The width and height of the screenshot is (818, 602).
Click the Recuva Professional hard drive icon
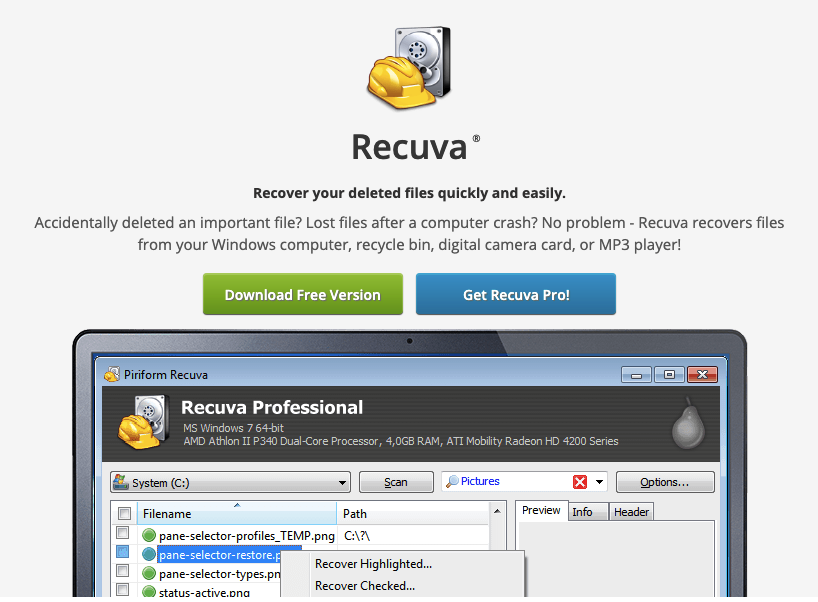[144, 421]
